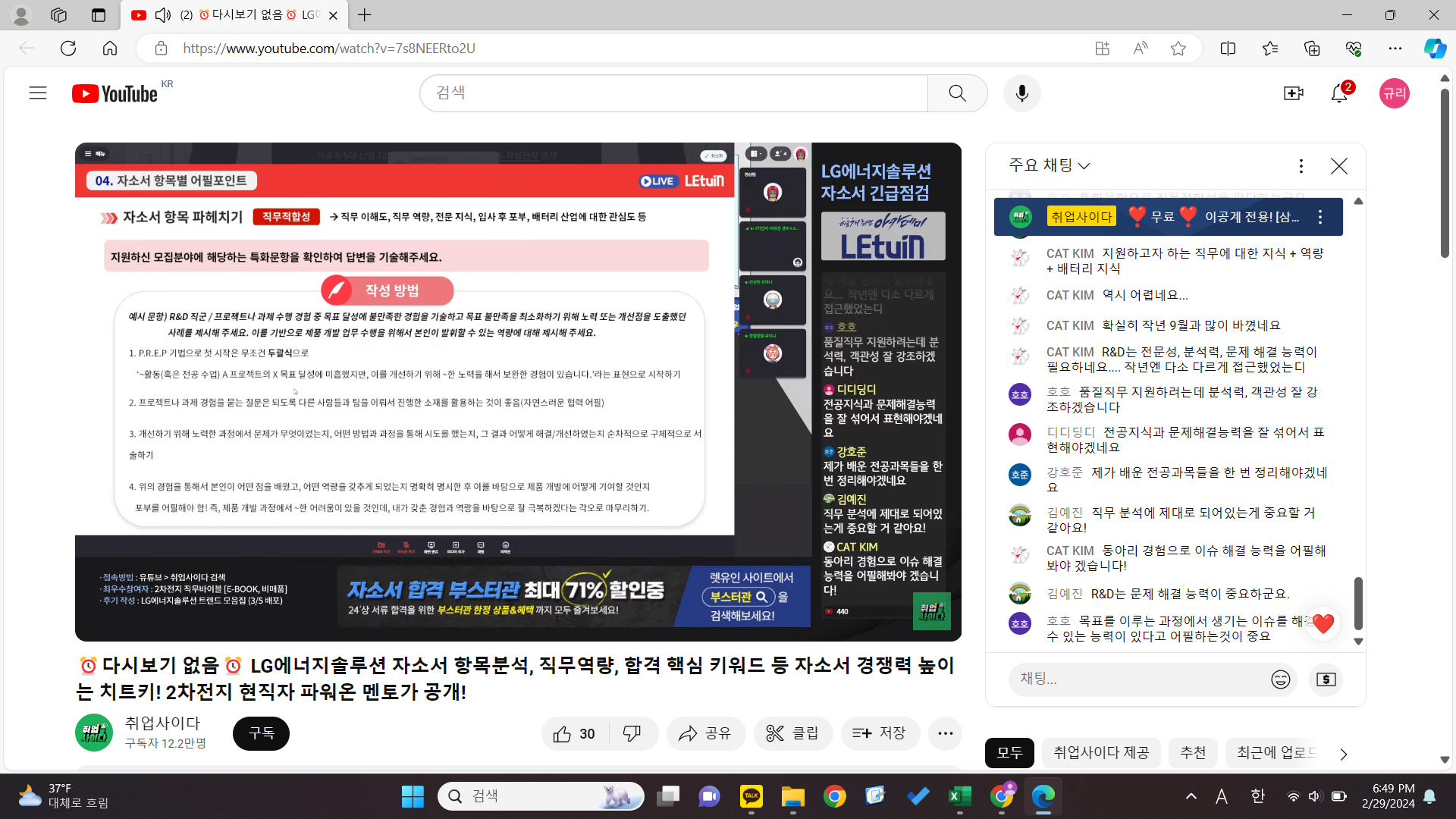The image size is (1456, 819).
Task: Open Browser essentials heart icon
Action: (1354, 49)
